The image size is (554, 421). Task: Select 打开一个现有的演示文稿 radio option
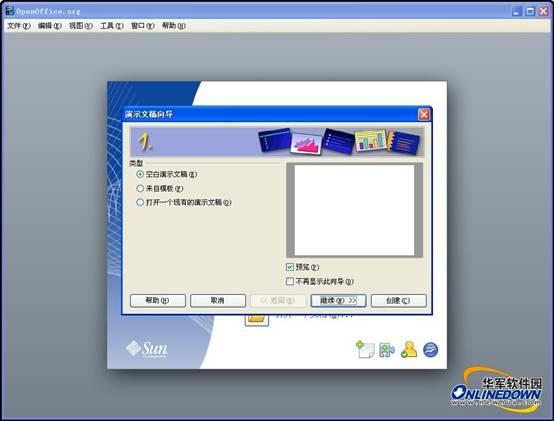click(140, 202)
